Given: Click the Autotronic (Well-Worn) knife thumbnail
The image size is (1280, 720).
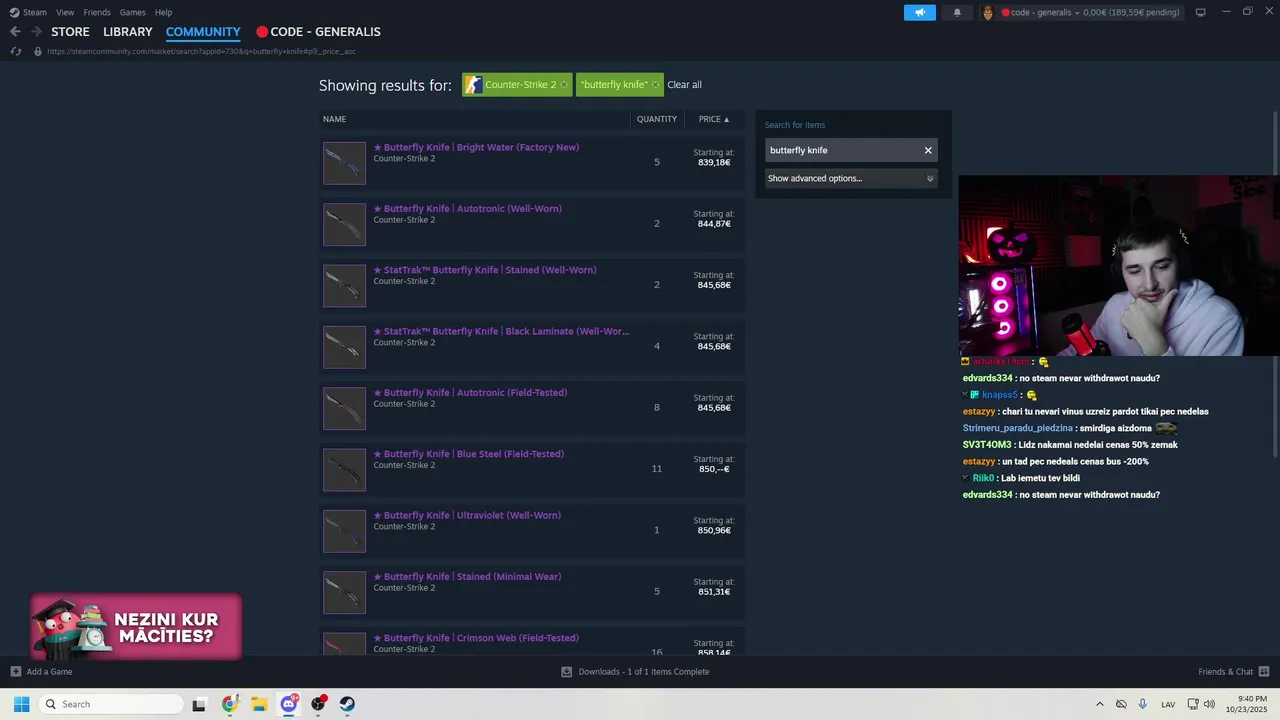Looking at the screenshot, I should 344,224.
